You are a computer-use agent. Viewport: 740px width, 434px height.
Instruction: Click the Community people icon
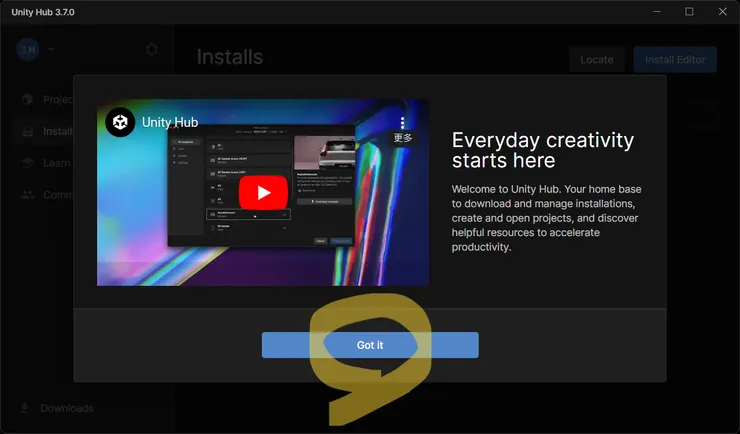28,195
